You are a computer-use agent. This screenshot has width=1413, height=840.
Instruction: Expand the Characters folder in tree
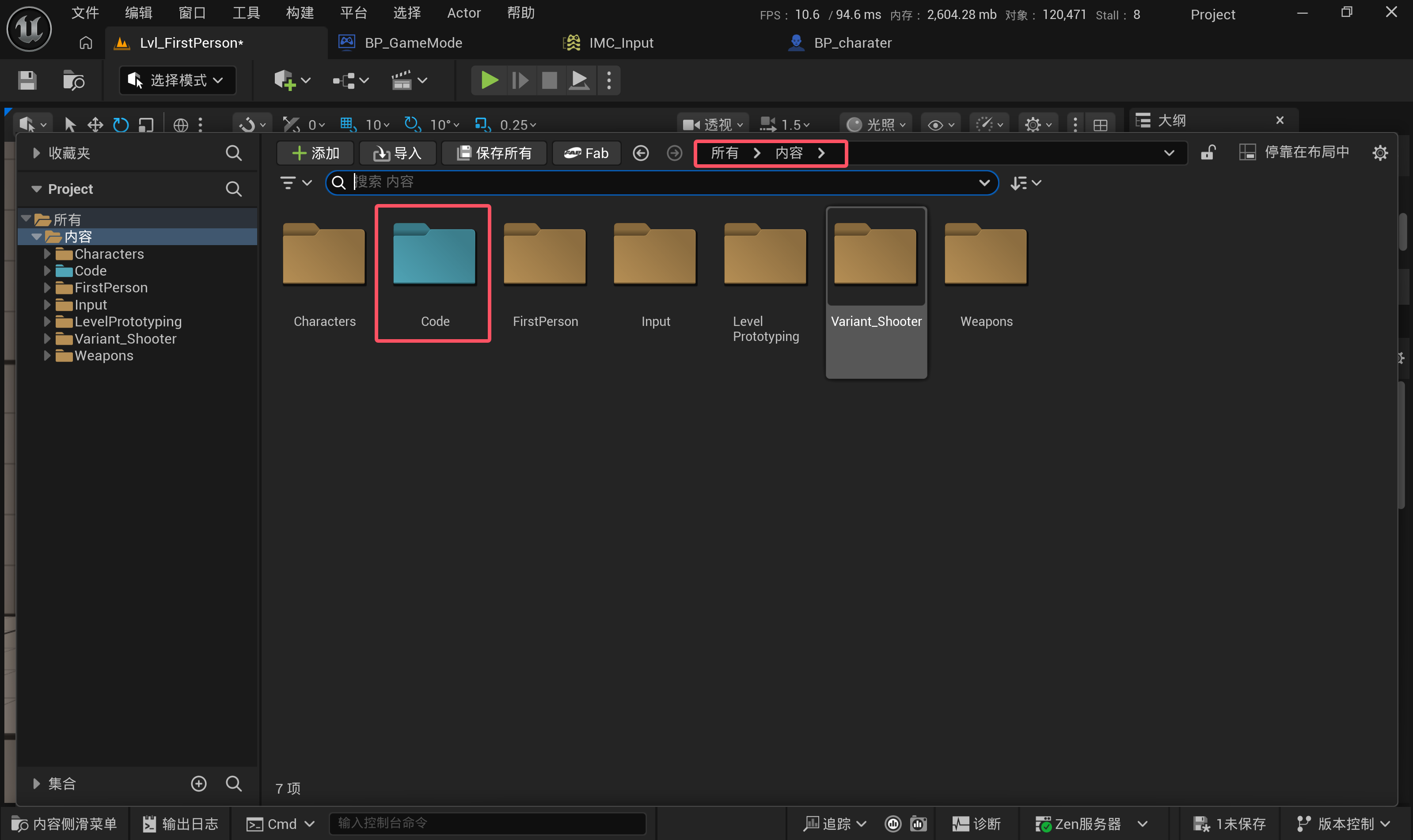(48, 254)
